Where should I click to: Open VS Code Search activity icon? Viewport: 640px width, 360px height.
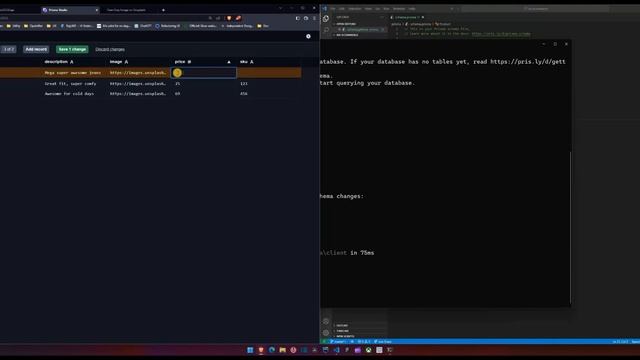point(326,29)
